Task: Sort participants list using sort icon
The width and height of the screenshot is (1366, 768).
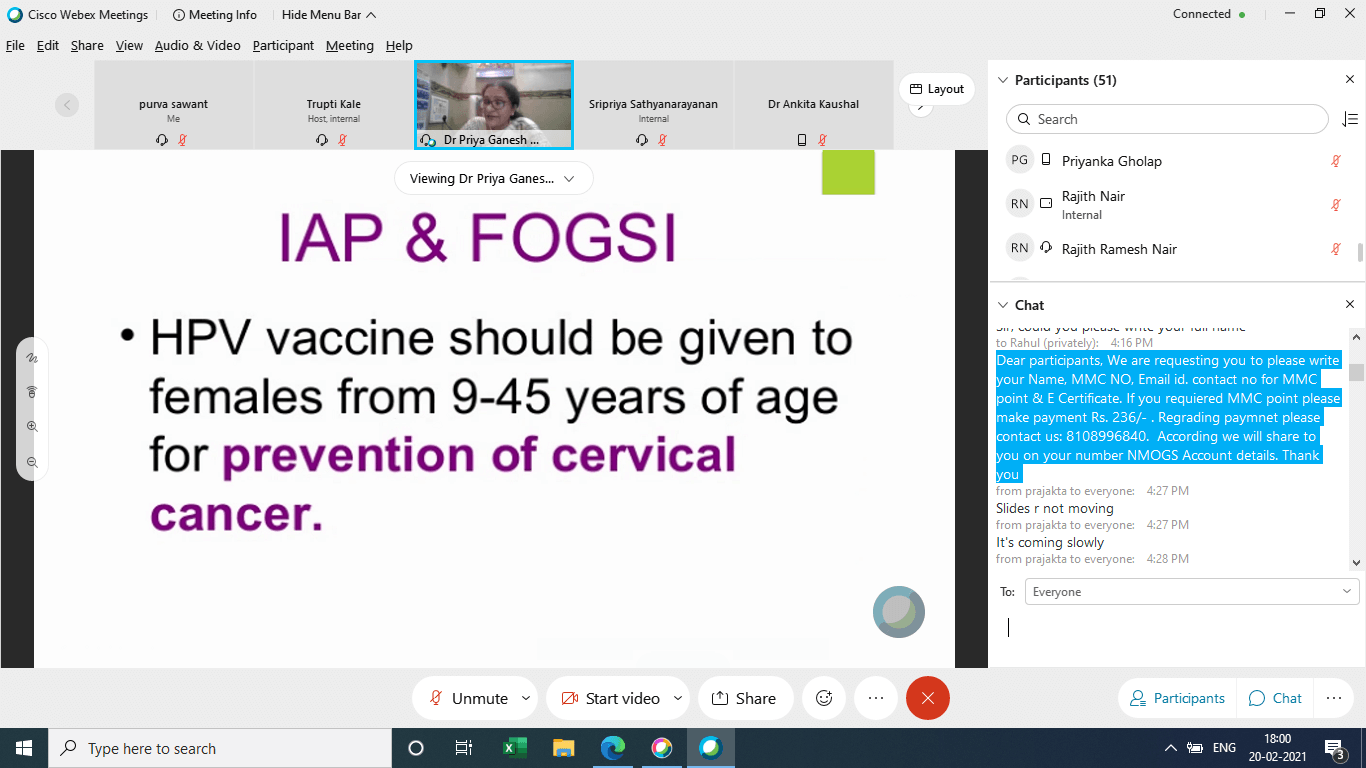Action: pos(1349,119)
